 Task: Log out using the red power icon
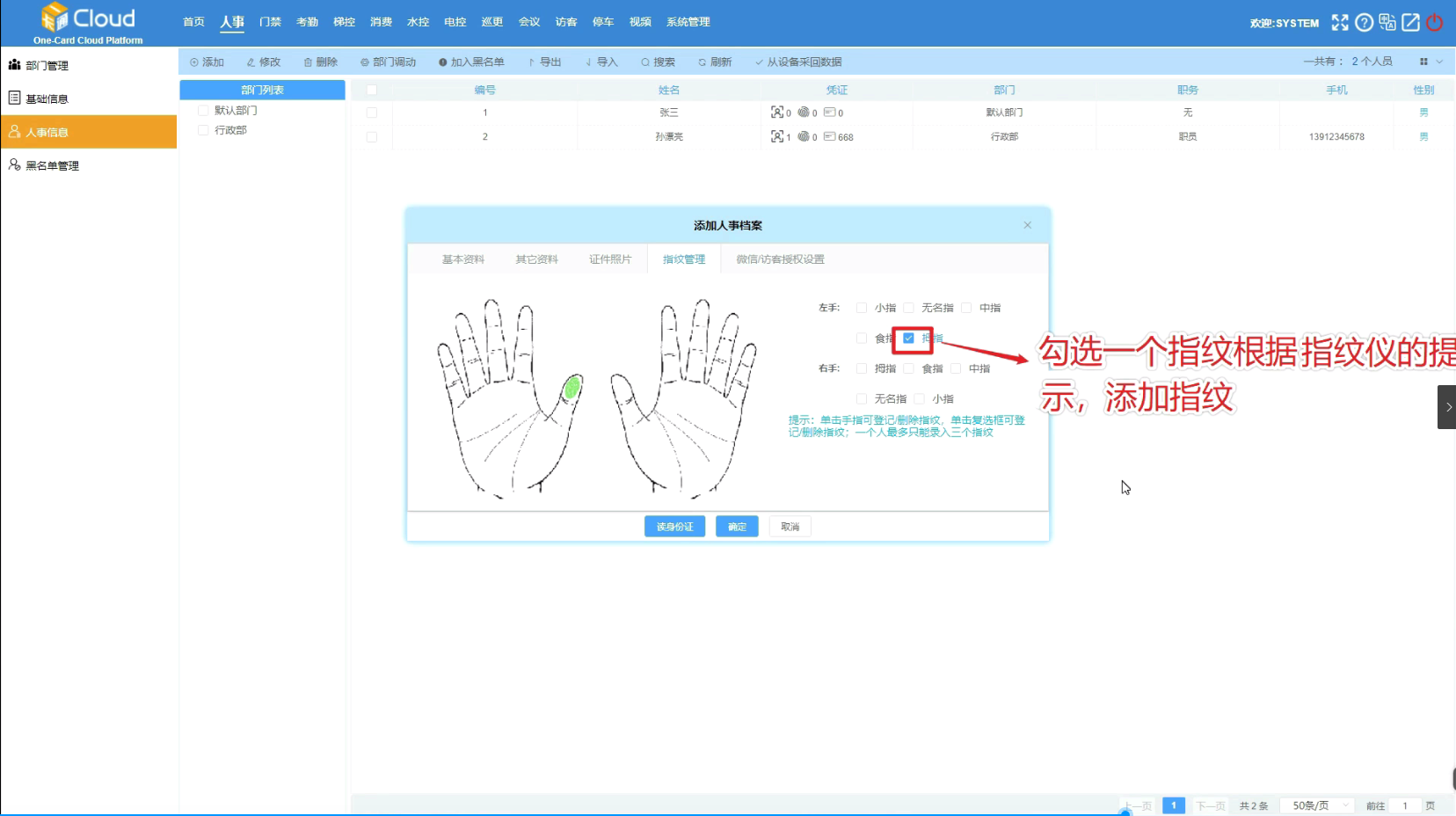coord(1434,23)
